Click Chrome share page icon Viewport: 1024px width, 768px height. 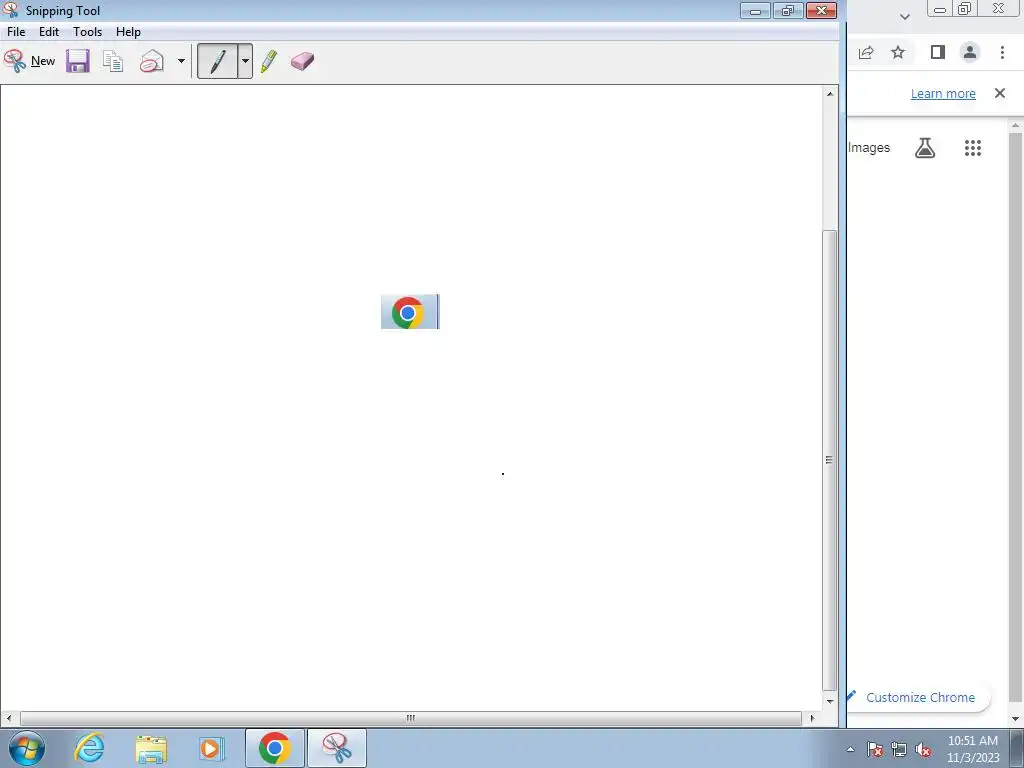pyautogui.click(x=866, y=52)
